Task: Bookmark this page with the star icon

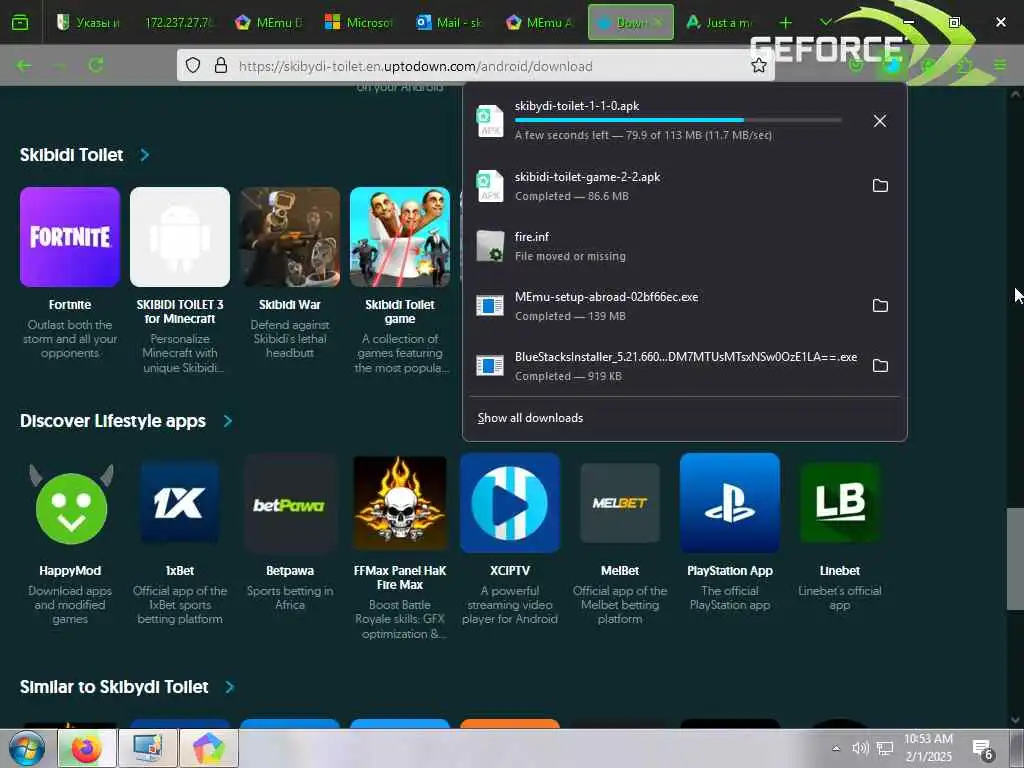Action: tap(758, 65)
